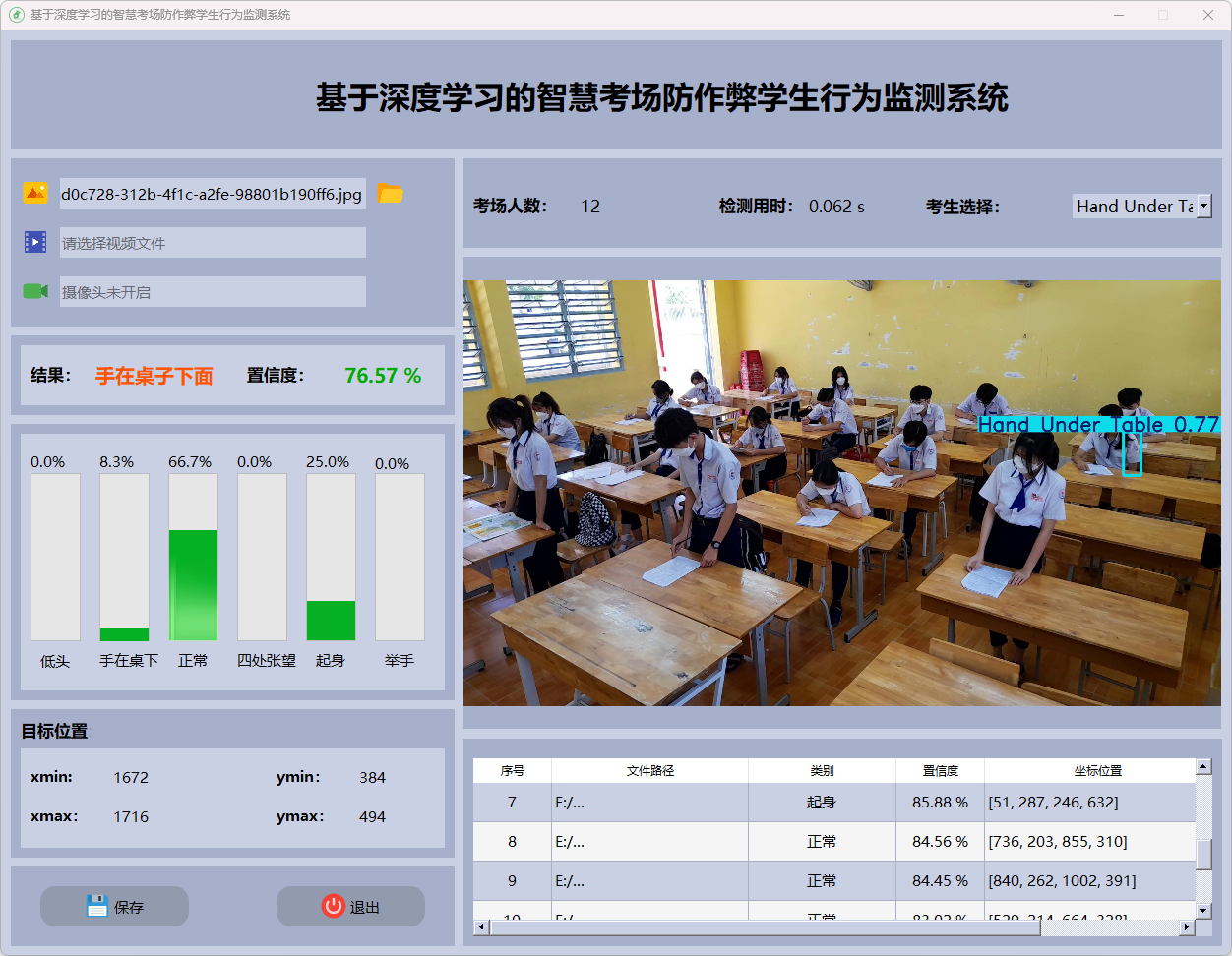Click the row 7 file path E:/...
Viewport: 1232px width, 956px height.
(649, 803)
